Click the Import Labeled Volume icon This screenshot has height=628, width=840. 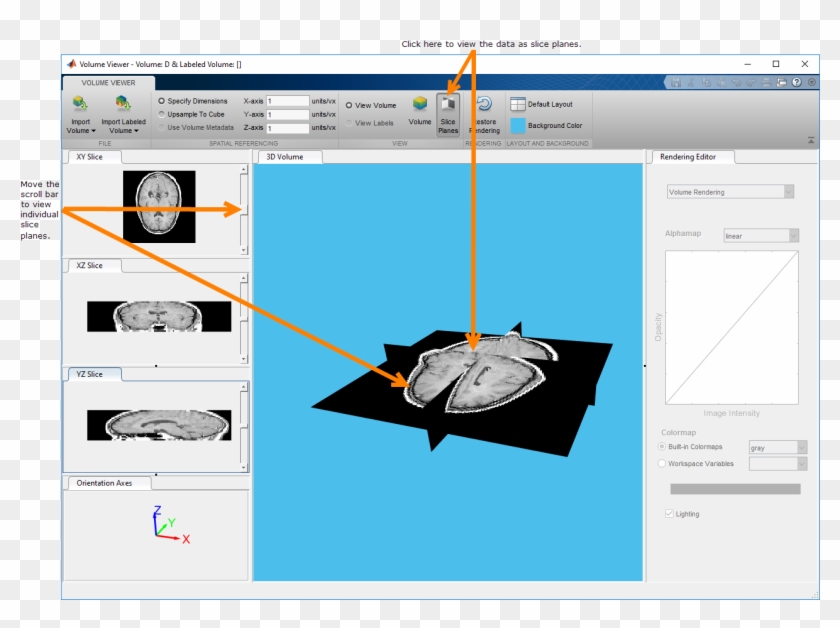[123, 104]
